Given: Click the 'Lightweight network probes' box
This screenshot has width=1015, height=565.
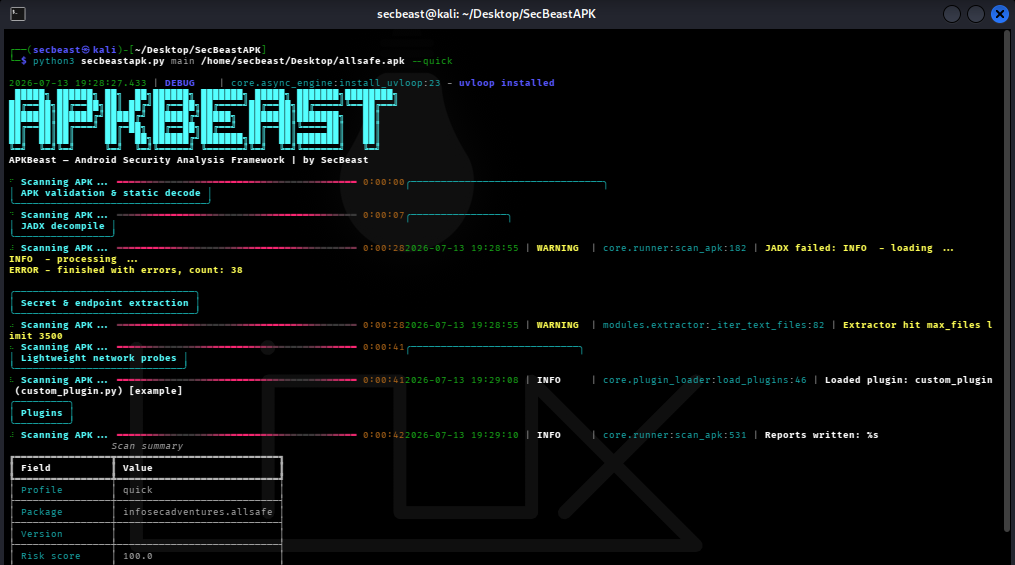Looking at the screenshot, I should 98,358.
